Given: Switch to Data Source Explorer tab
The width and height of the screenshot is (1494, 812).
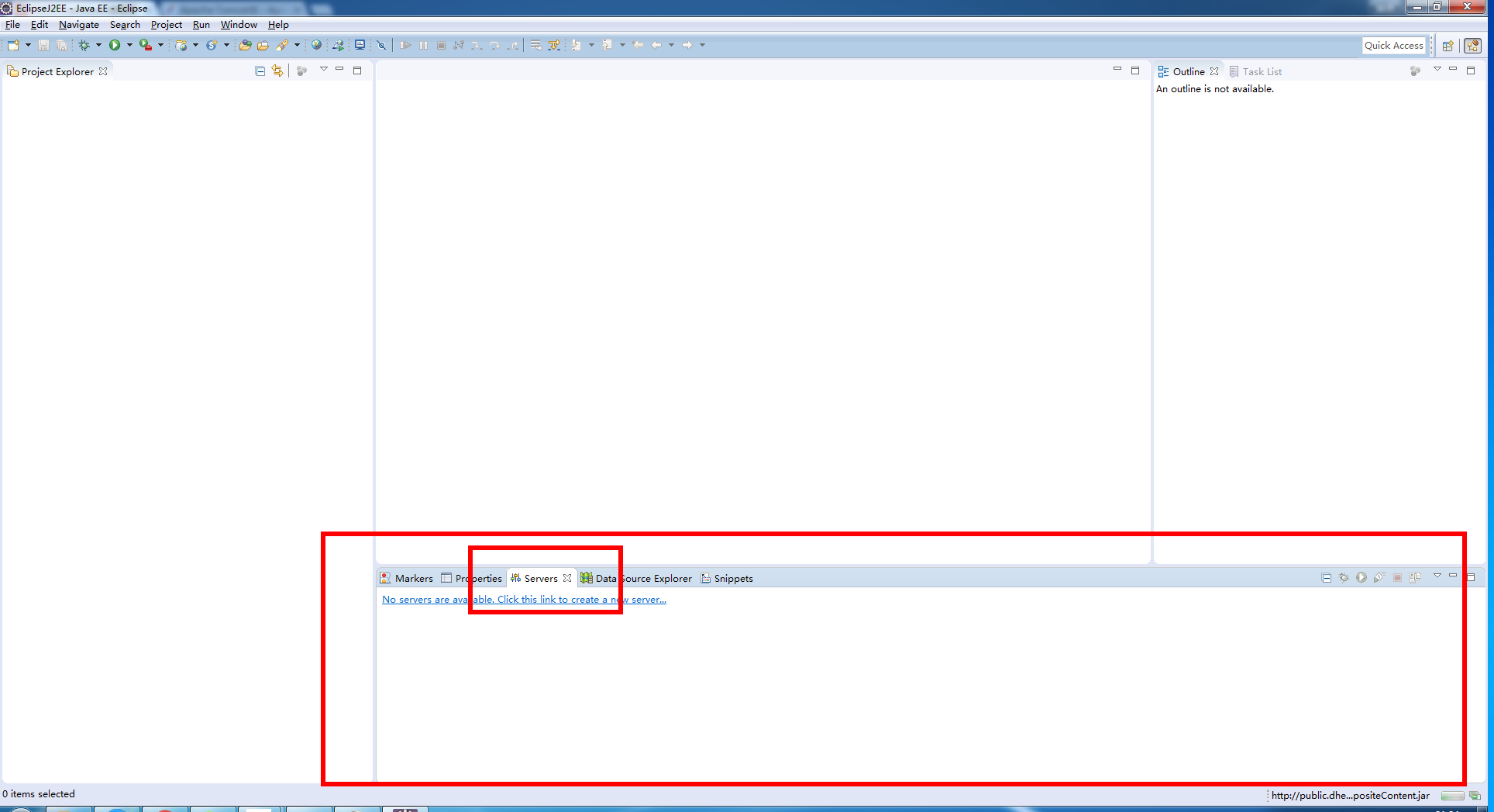Looking at the screenshot, I should pyautogui.click(x=636, y=578).
